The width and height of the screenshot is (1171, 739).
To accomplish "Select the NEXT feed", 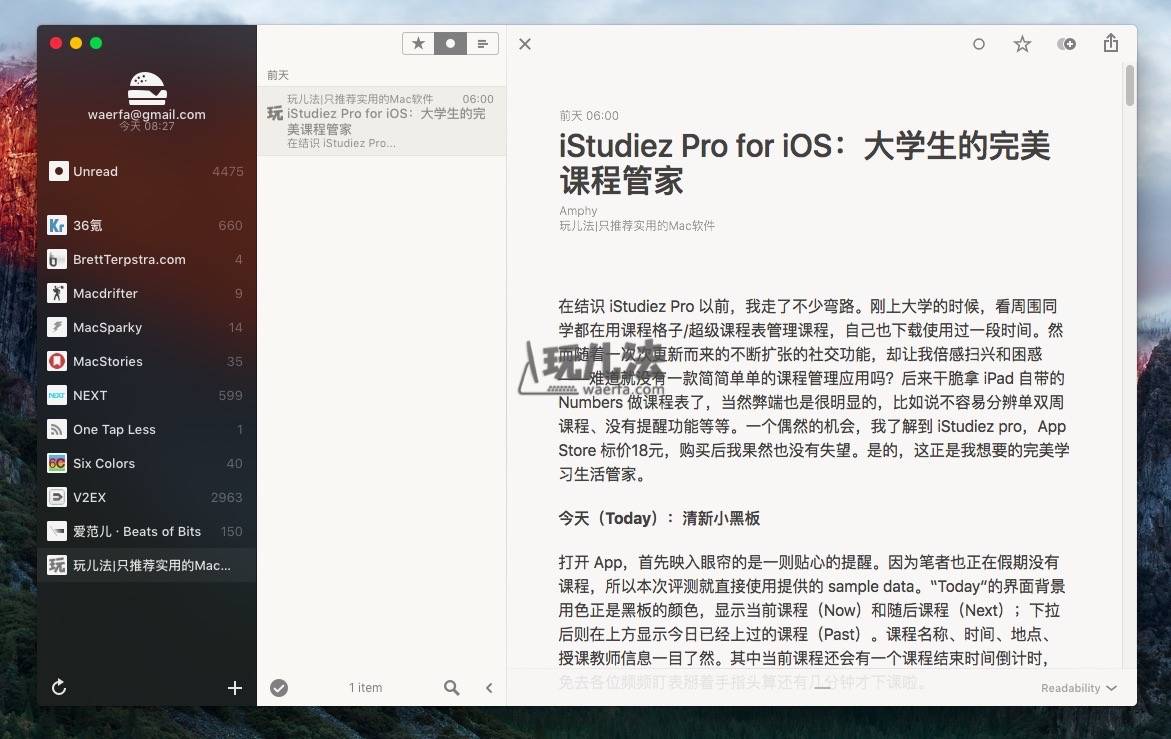I will [x=147, y=395].
